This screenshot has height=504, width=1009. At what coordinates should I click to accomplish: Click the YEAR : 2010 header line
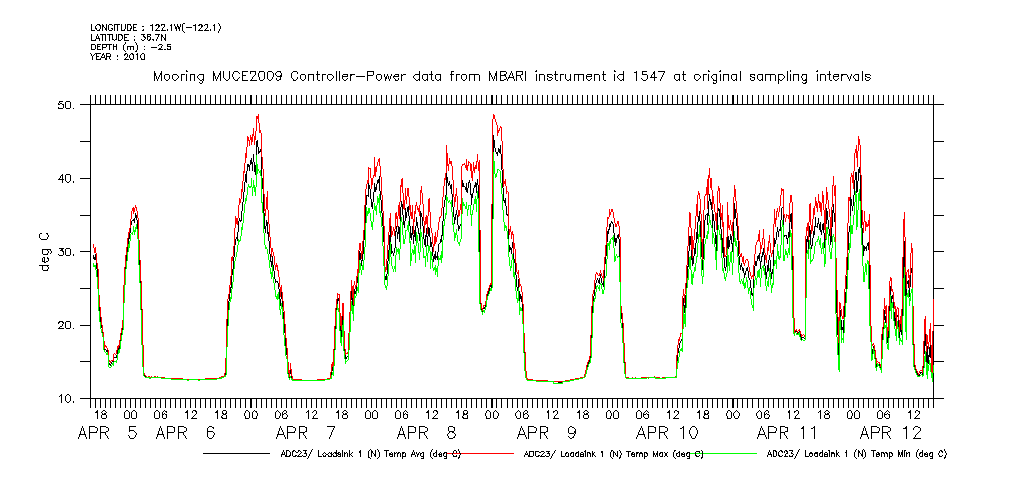118,57
